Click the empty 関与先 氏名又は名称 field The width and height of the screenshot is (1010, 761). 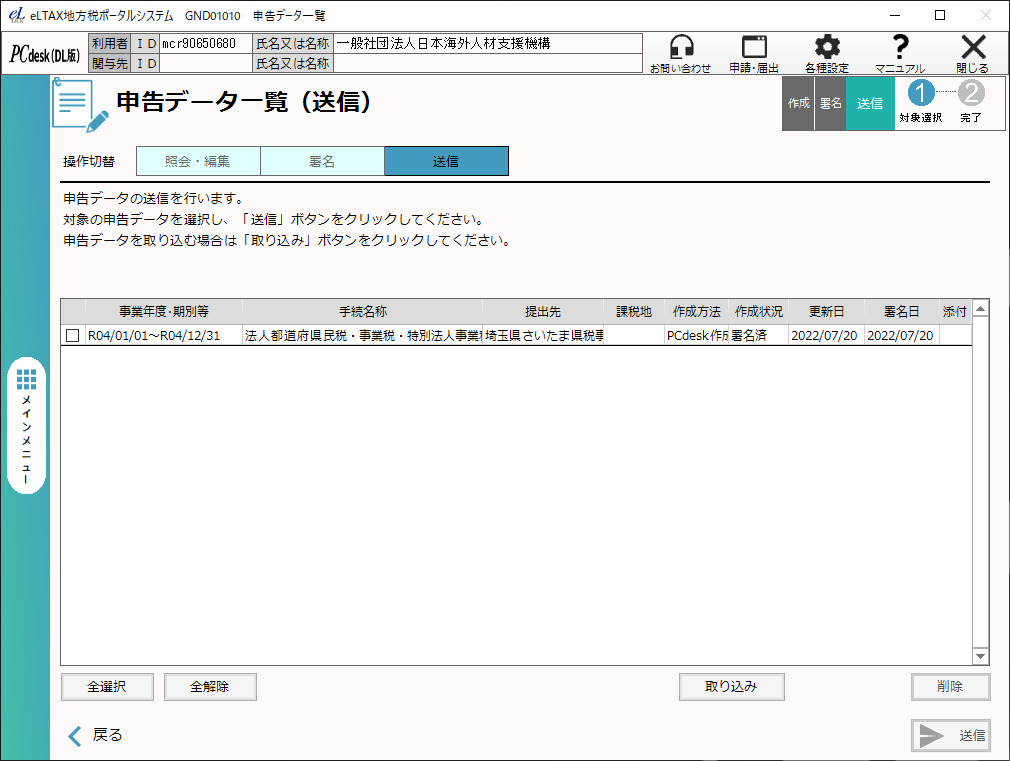point(488,64)
